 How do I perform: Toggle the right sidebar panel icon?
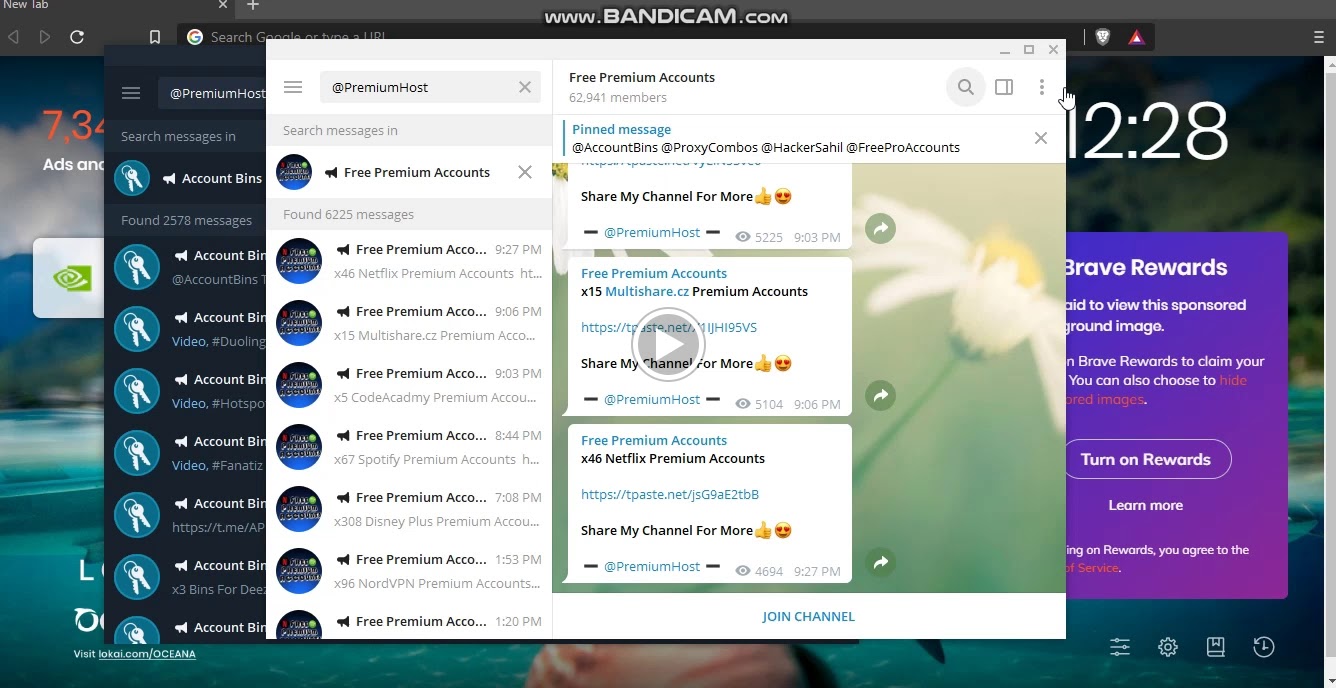pos(1004,87)
